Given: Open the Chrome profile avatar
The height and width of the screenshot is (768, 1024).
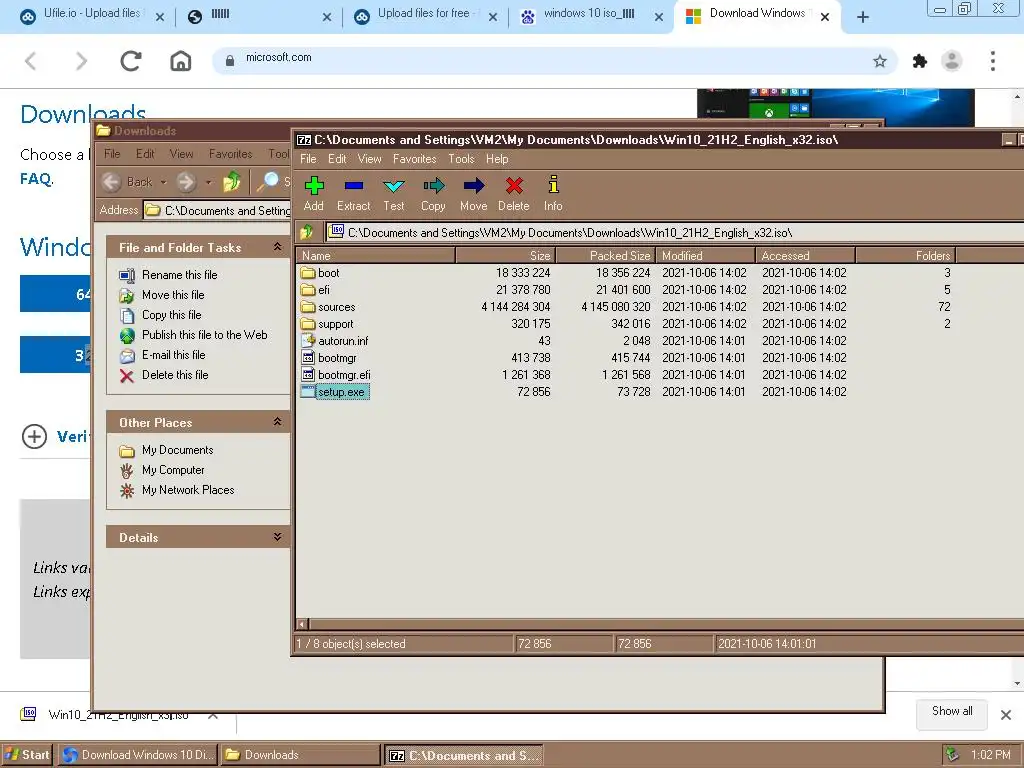Looking at the screenshot, I should click(952, 61).
